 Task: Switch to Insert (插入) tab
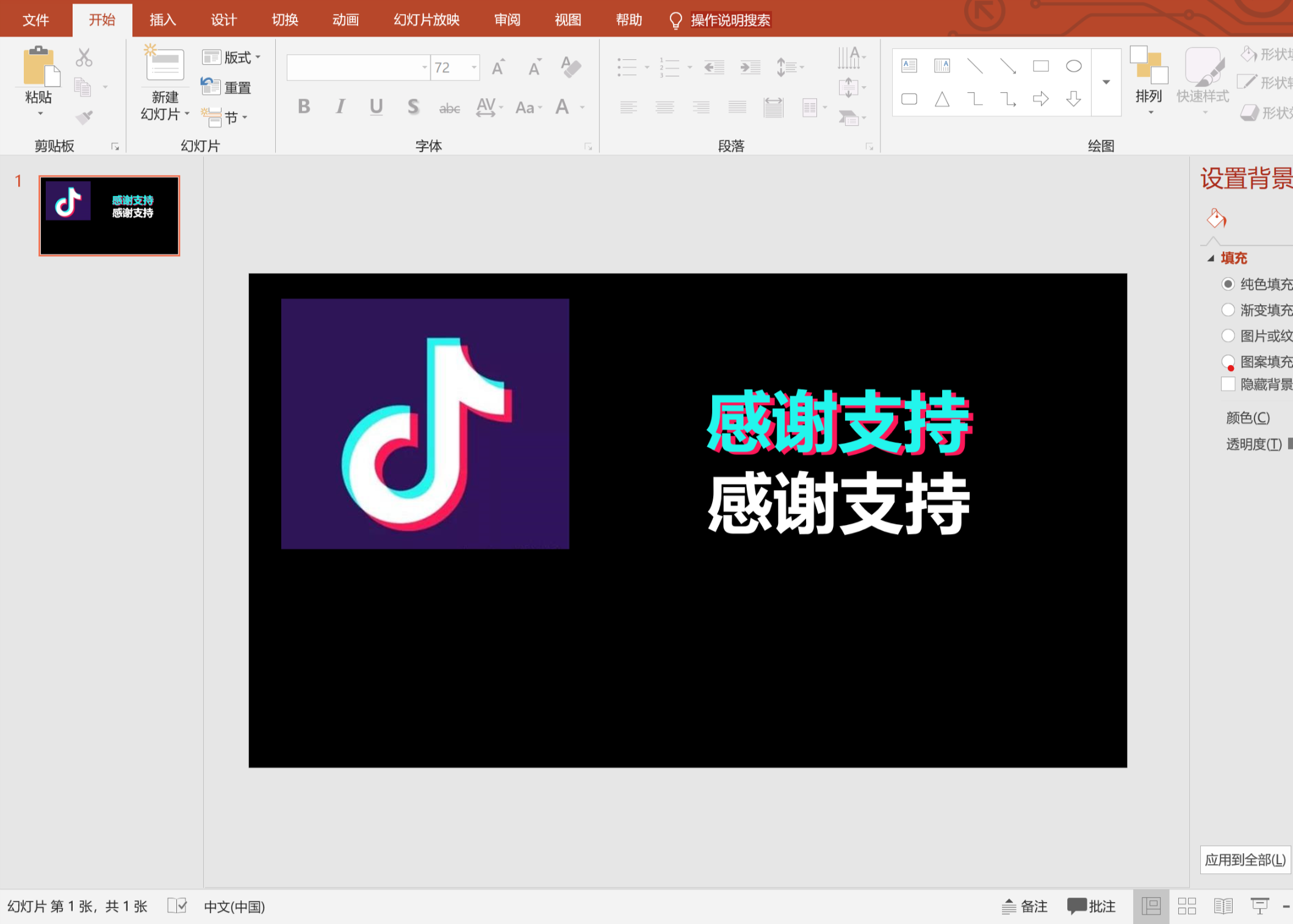point(163,20)
